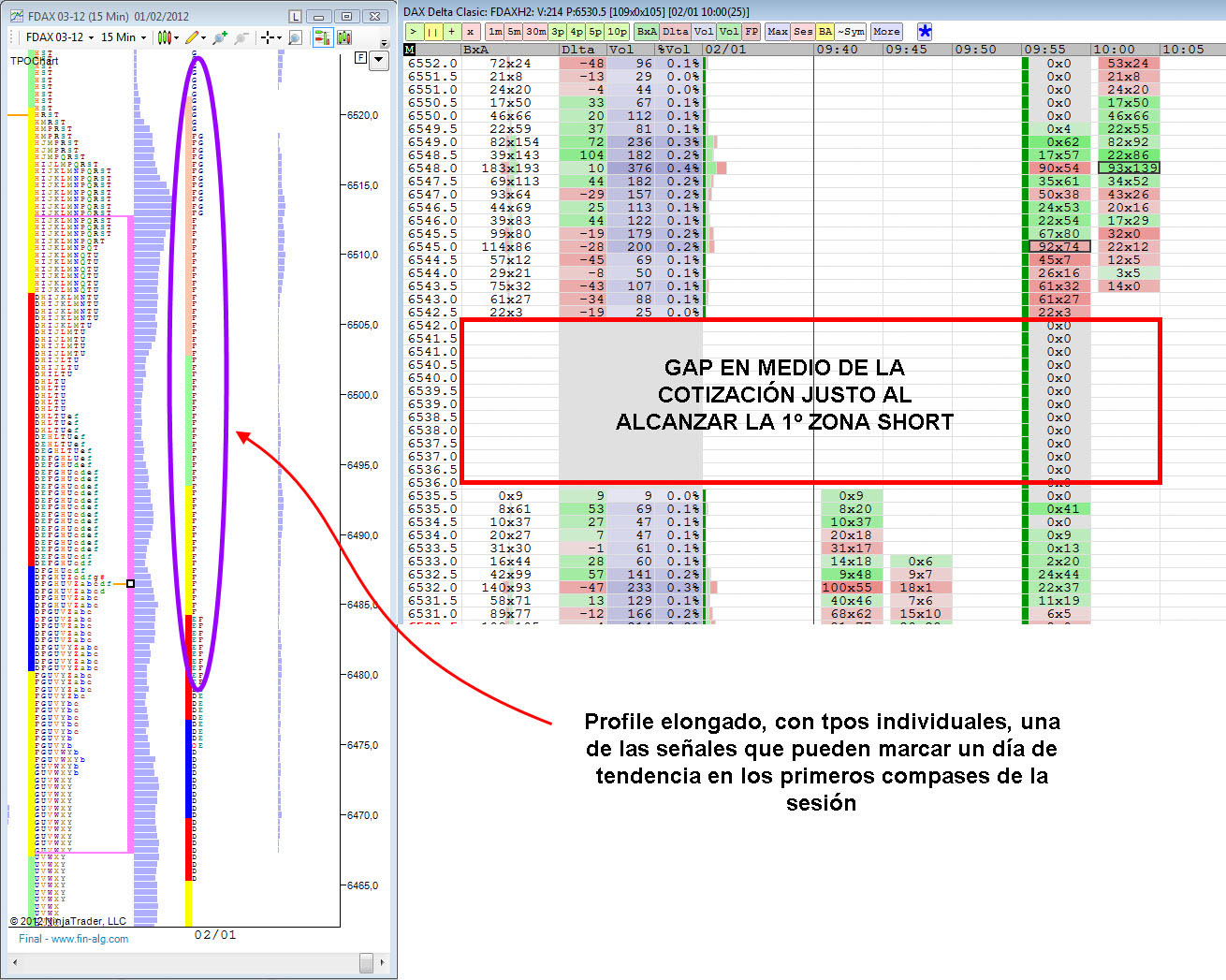Image resolution: width=1226 pixels, height=980 pixels.
Task: Click the L link button in chart title bar
Action: (x=296, y=17)
